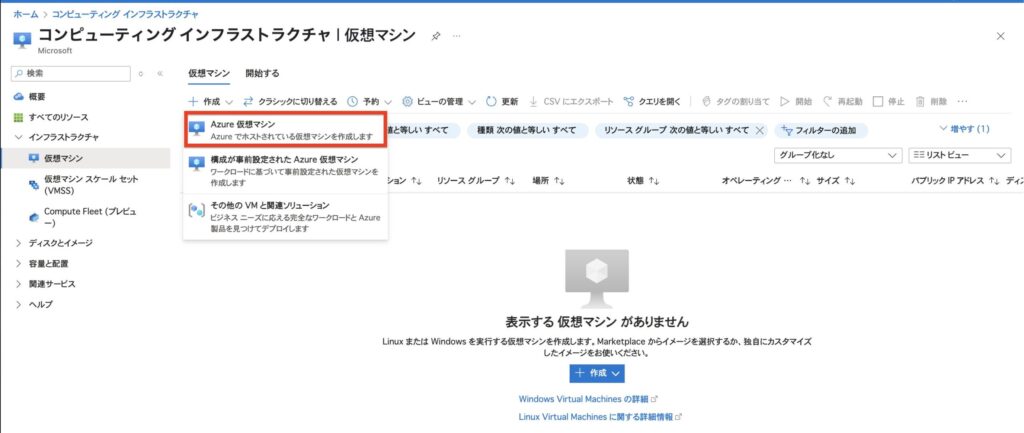
Task: Open 仮想マシン スケール セット (VMSS)
Action: click(91, 185)
